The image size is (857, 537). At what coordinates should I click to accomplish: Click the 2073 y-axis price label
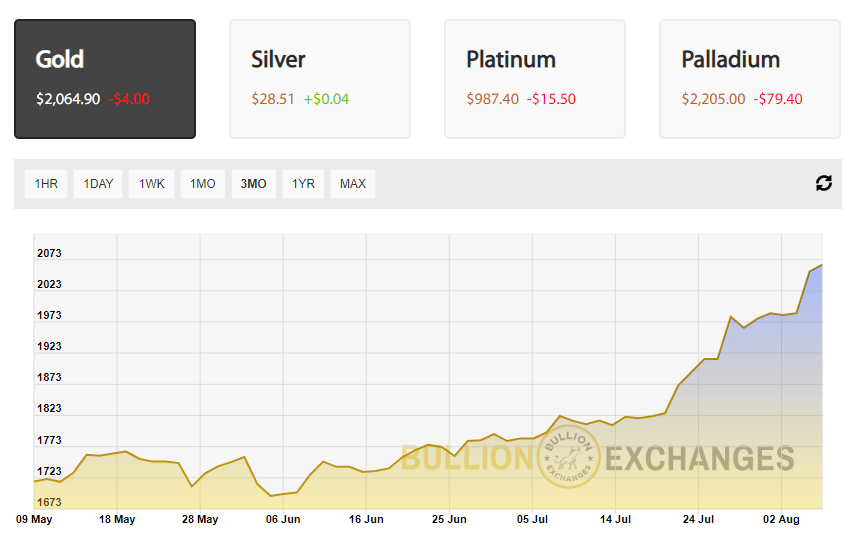(x=49, y=253)
